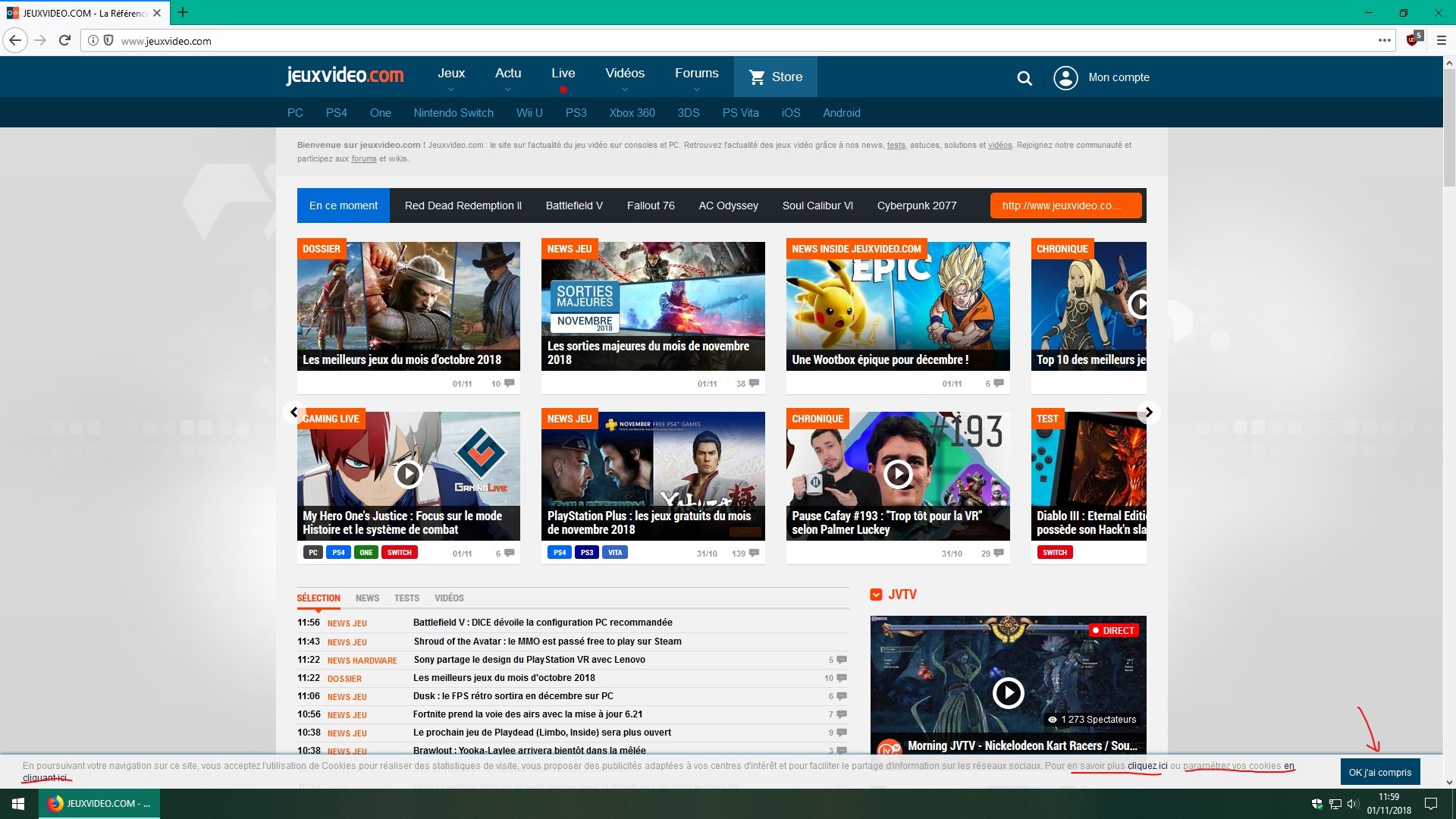Play the My Hero One's Justice video
The height and width of the screenshot is (819, 1456).
pos(408,474)
